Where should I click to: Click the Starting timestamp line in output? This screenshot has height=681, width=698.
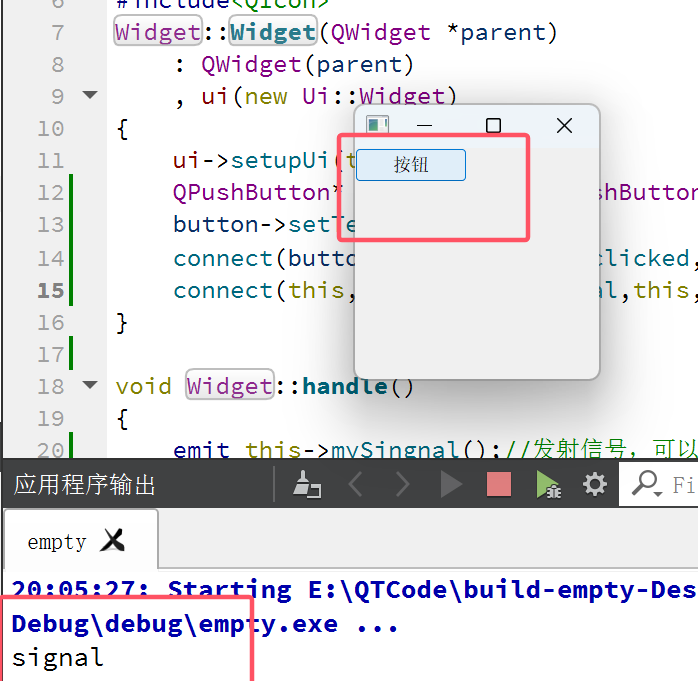tap(354, 590)
